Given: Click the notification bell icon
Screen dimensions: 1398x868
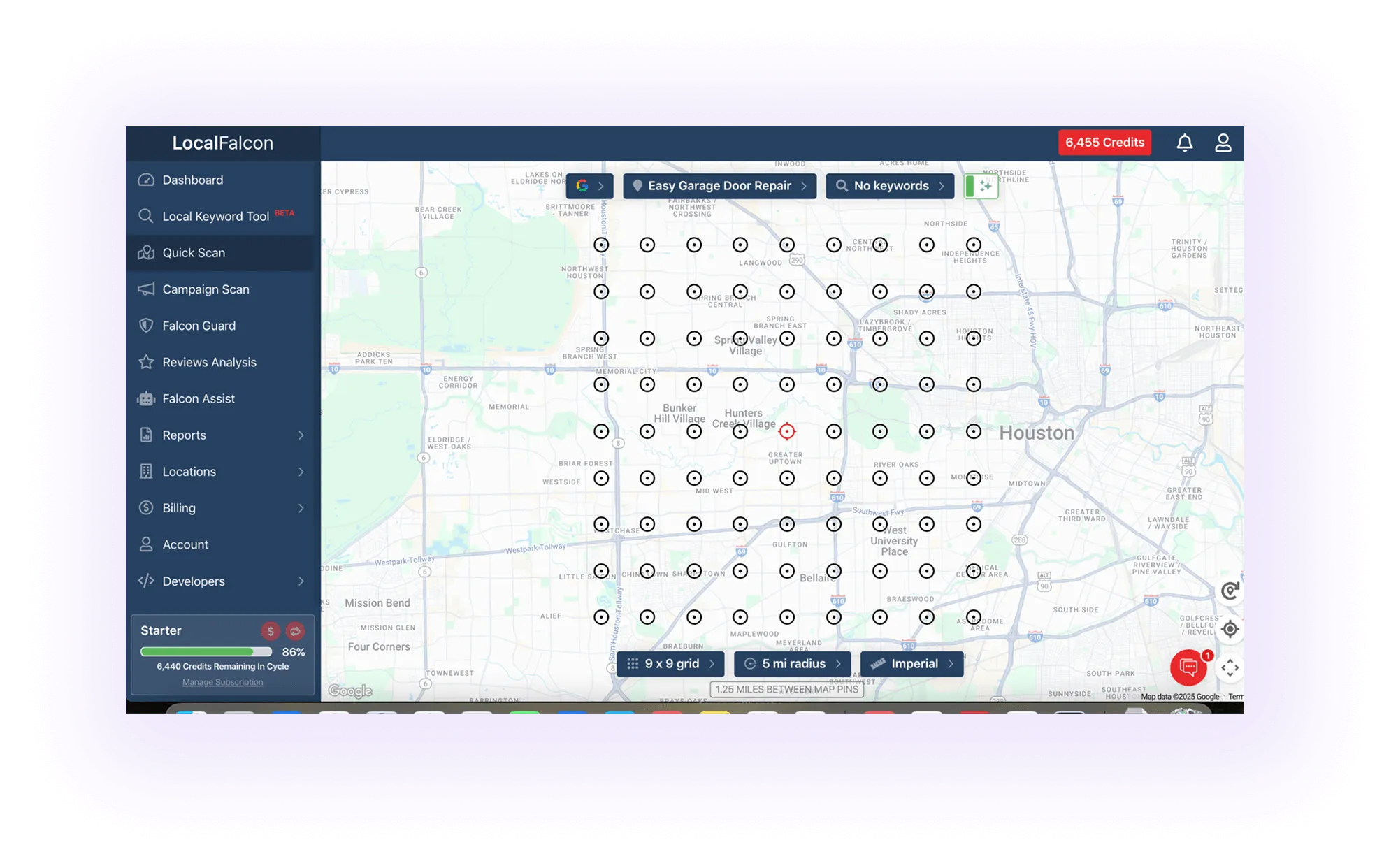Looking at the screenshot, I should tap(1186, 142).
